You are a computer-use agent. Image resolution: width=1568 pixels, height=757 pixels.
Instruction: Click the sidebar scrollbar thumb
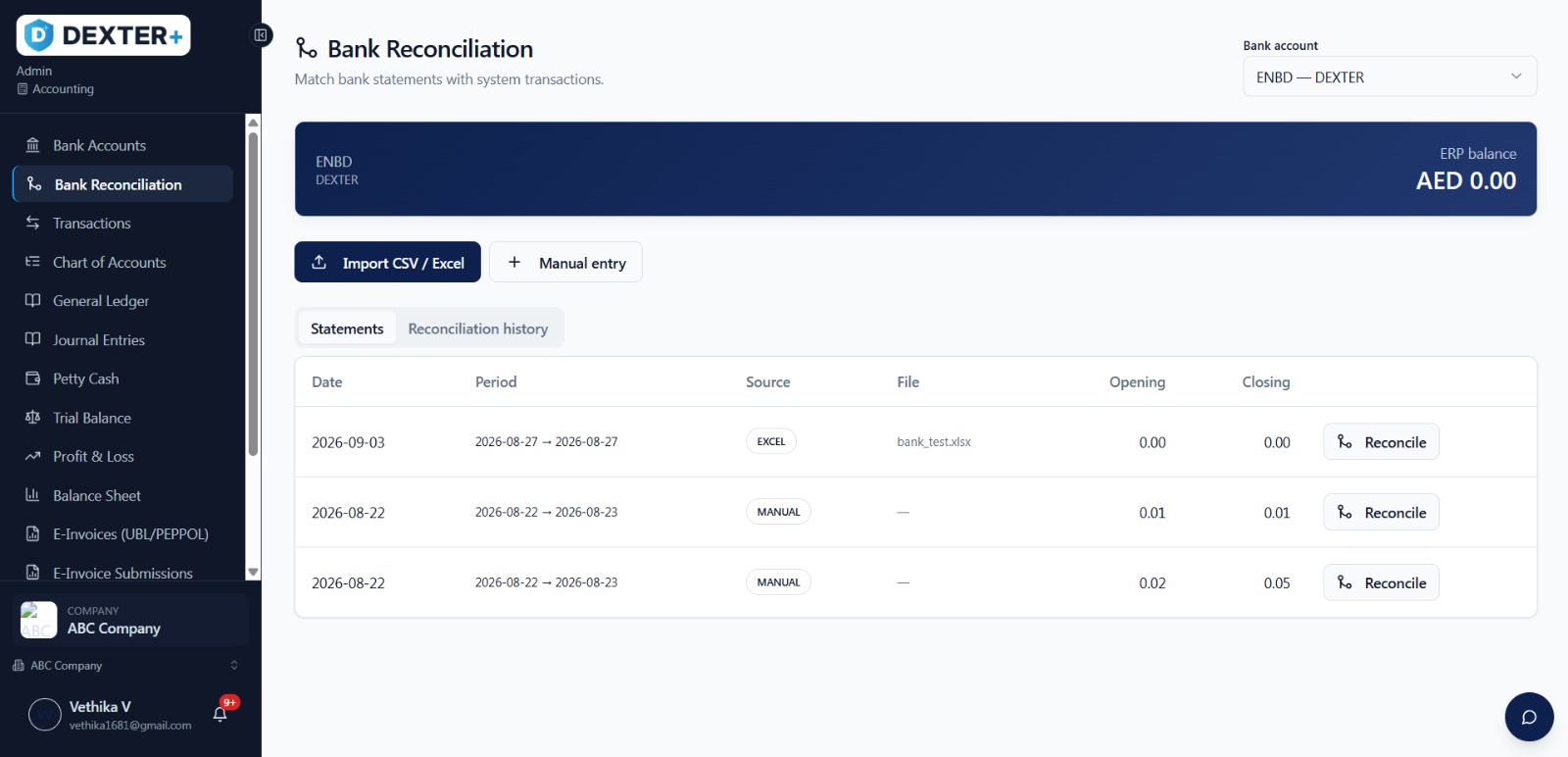[253, 294]
